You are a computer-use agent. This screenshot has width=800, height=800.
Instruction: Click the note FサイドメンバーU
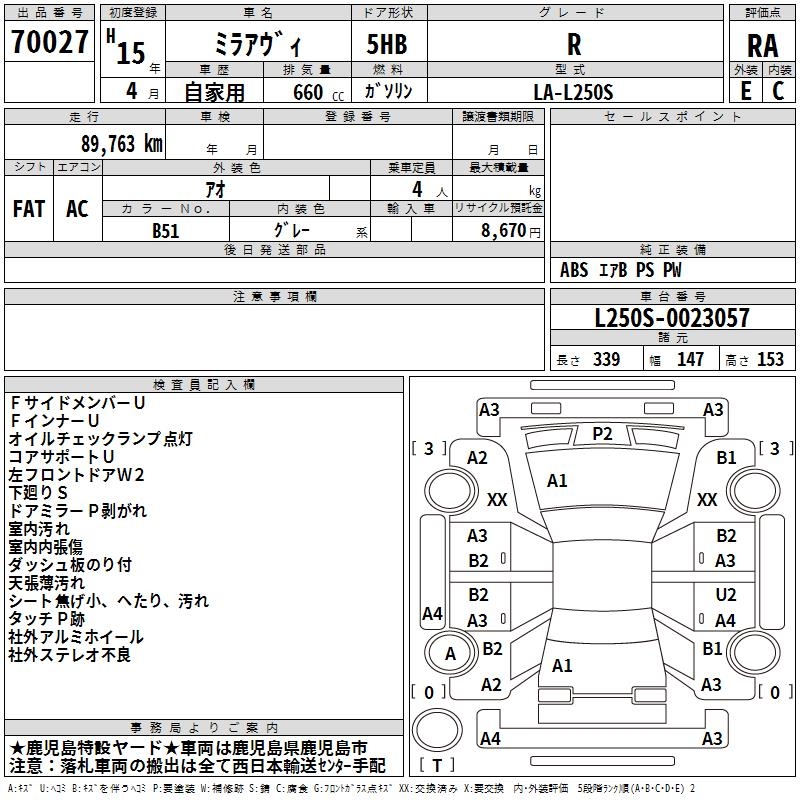(x=77, y=403)
